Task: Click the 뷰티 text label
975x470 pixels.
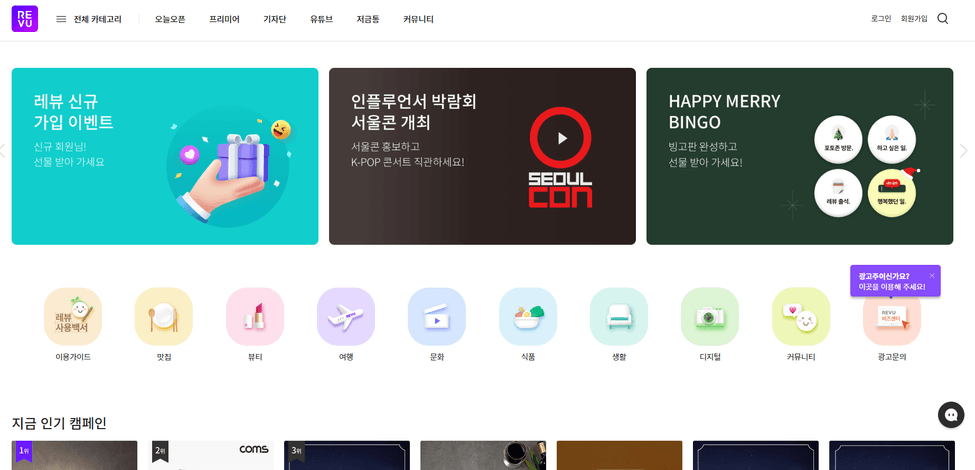Action: point(255,357)
